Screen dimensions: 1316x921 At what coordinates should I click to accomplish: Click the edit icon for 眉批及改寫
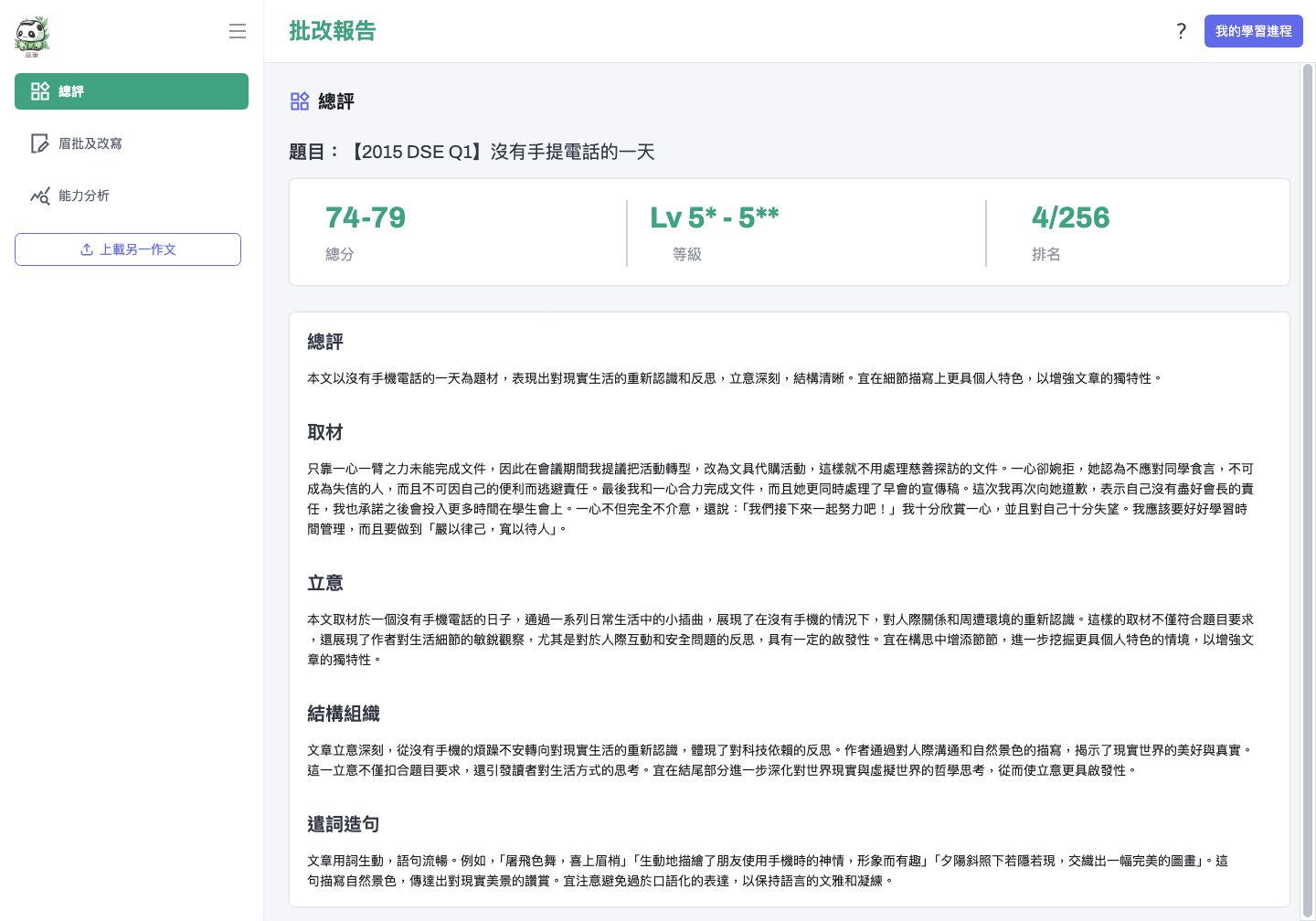(39, 143)
